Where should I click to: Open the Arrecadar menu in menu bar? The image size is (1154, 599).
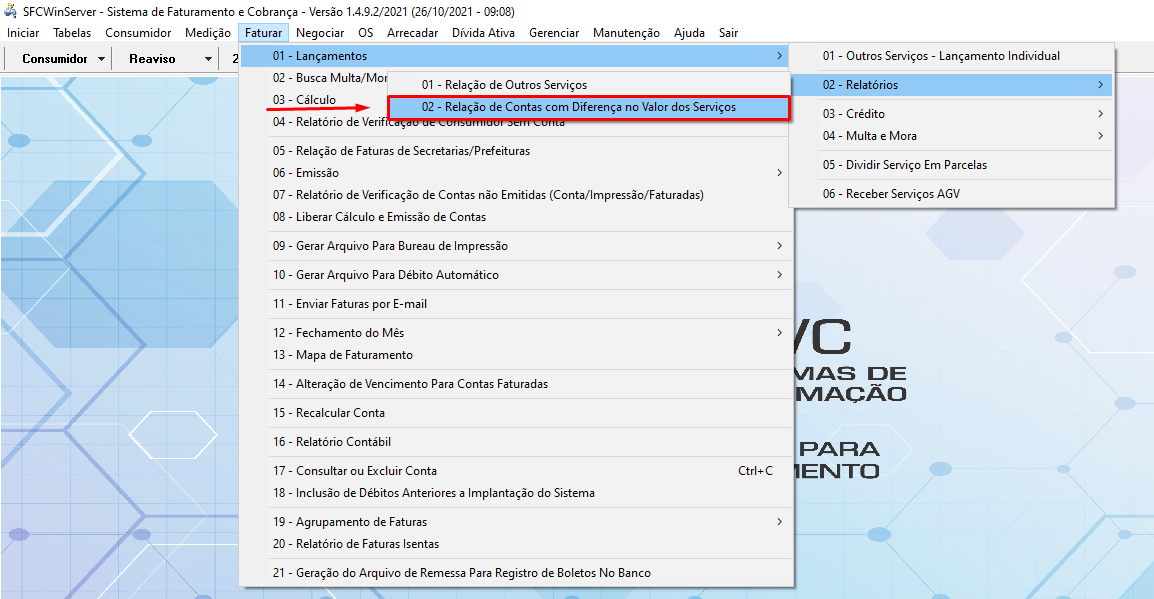412,33
